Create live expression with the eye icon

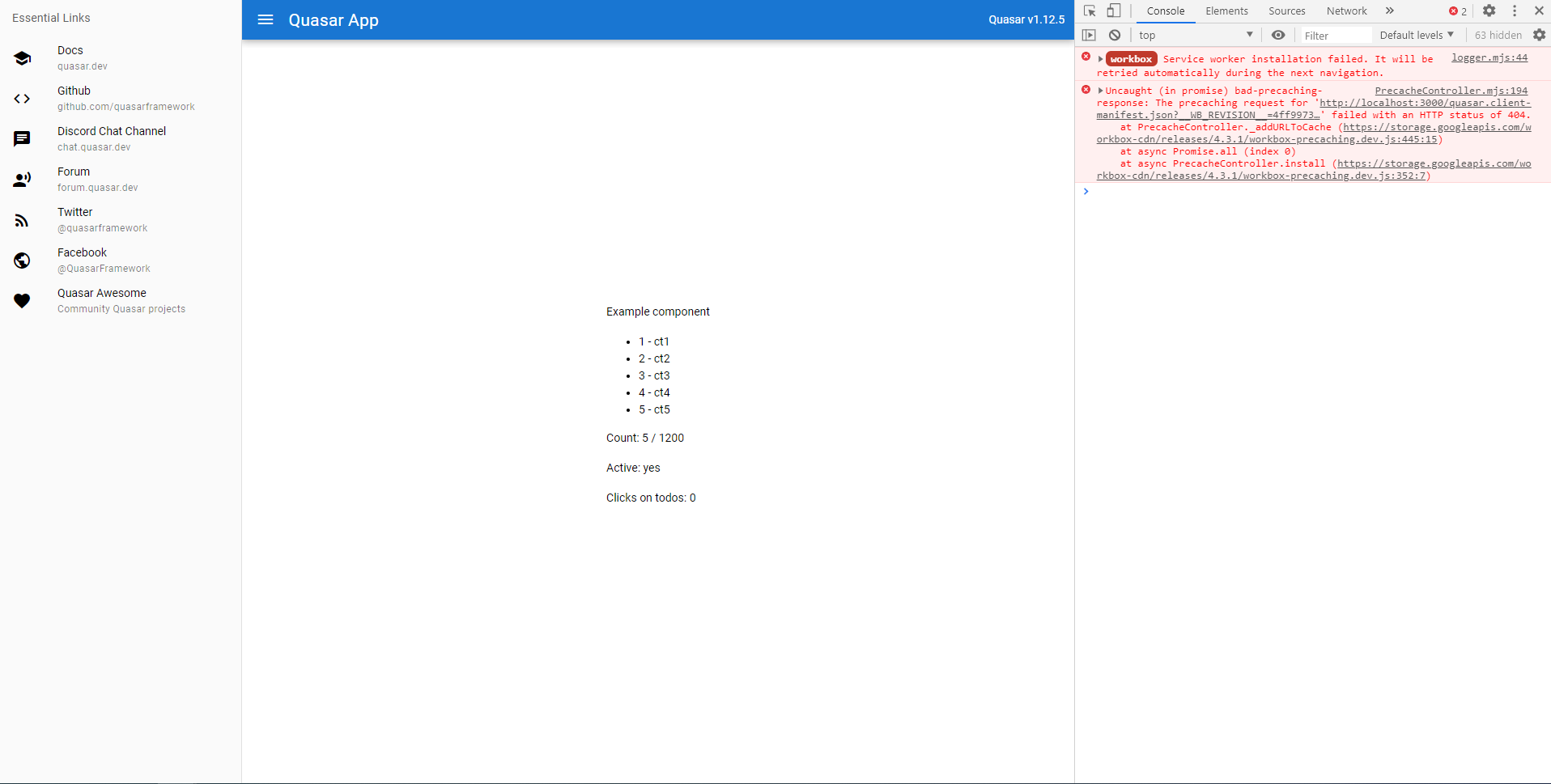(x=1278, y=35)
